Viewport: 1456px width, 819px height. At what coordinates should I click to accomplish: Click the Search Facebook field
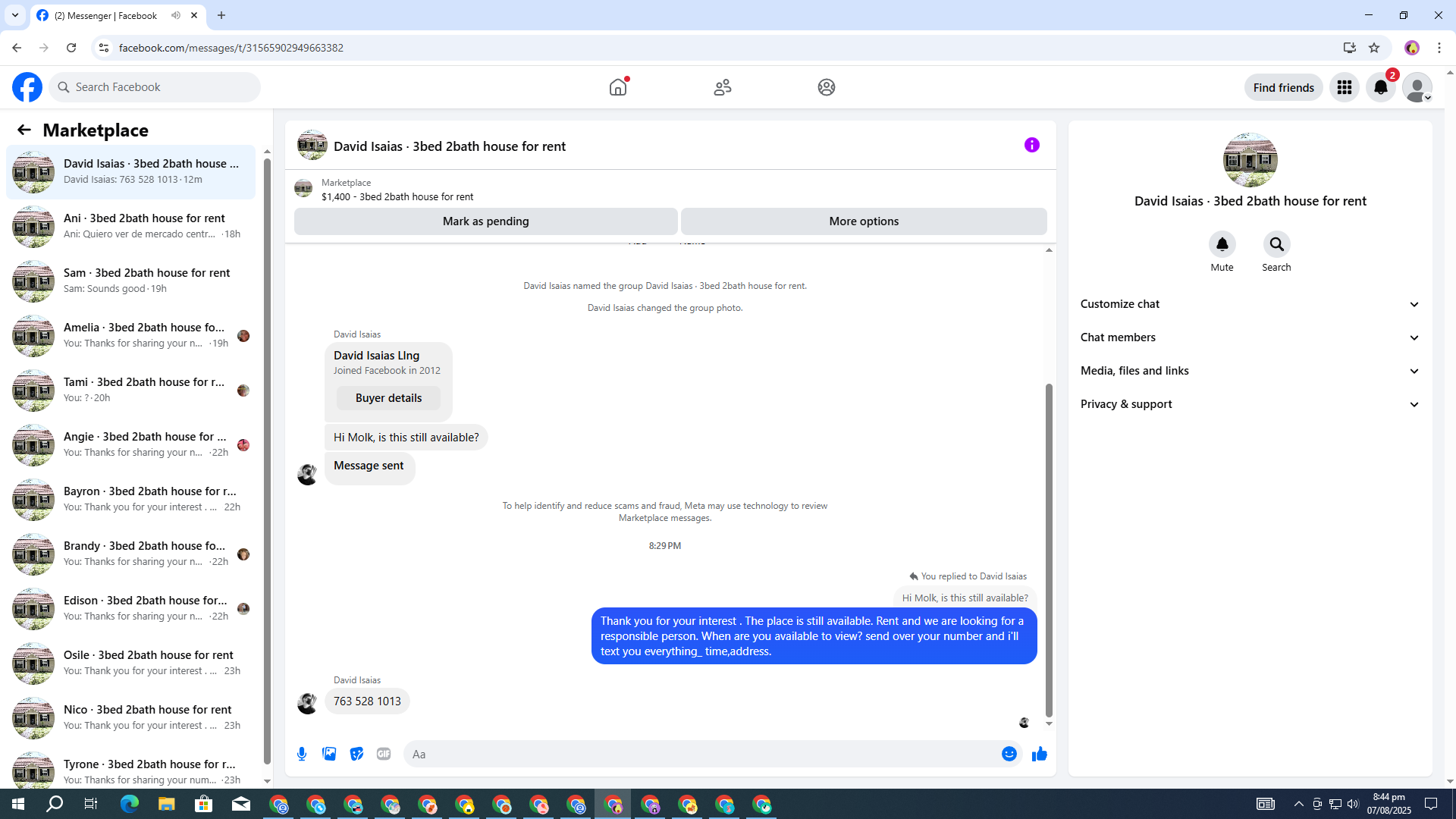(155, 87)
